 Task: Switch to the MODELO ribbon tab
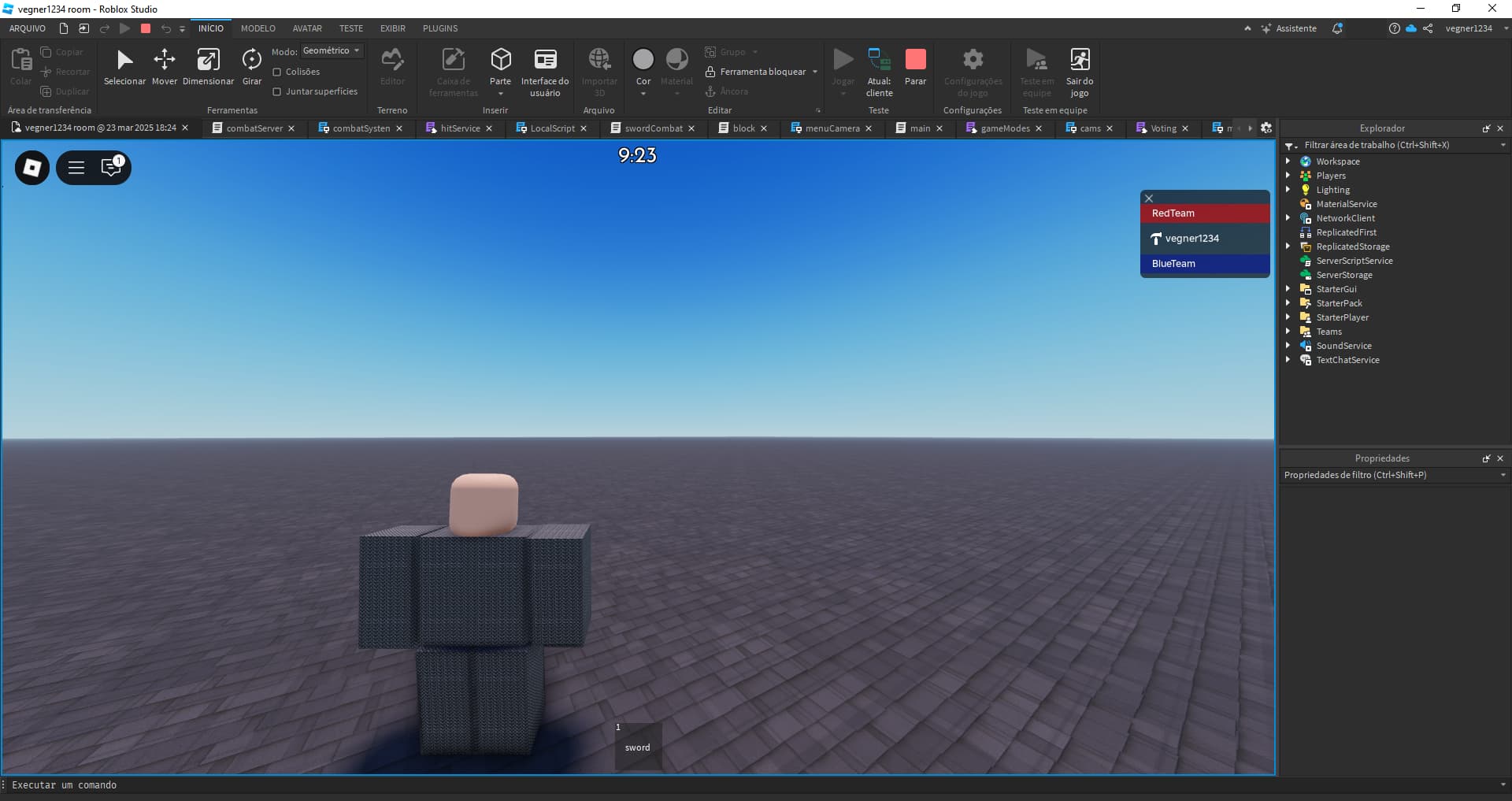click(258, 28)
